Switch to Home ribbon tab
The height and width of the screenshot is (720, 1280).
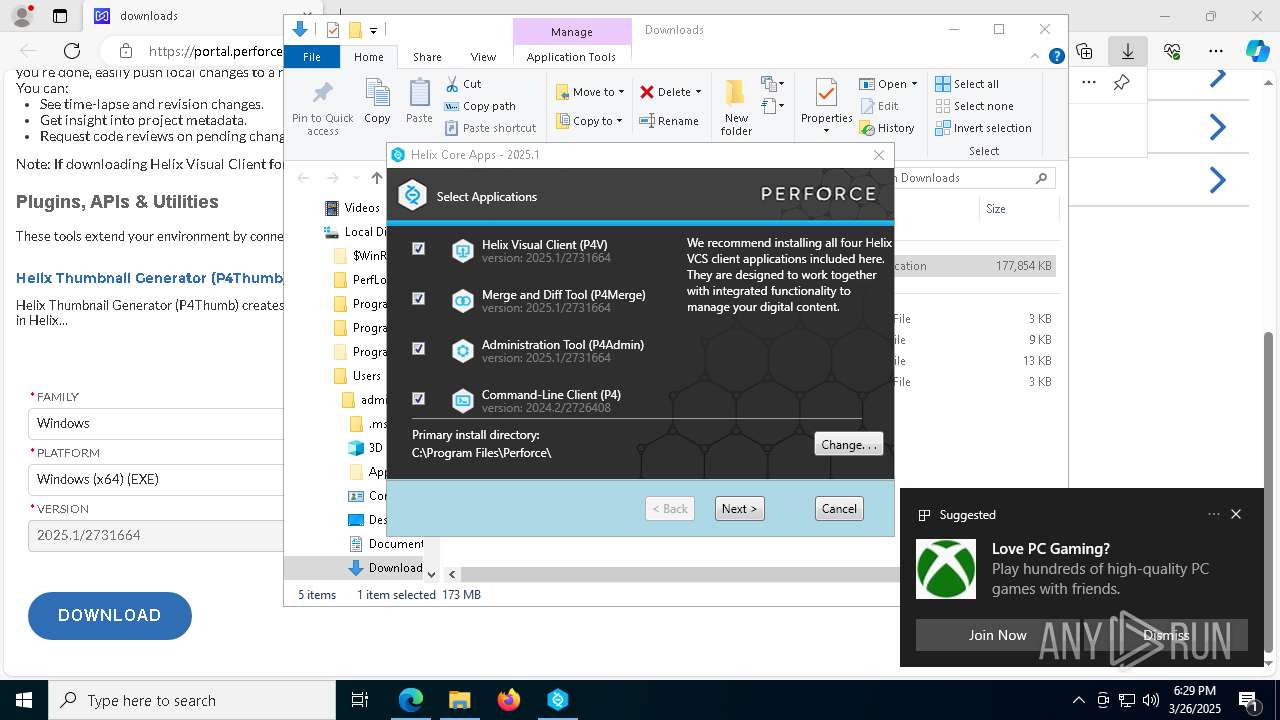(x=369, y=57)
